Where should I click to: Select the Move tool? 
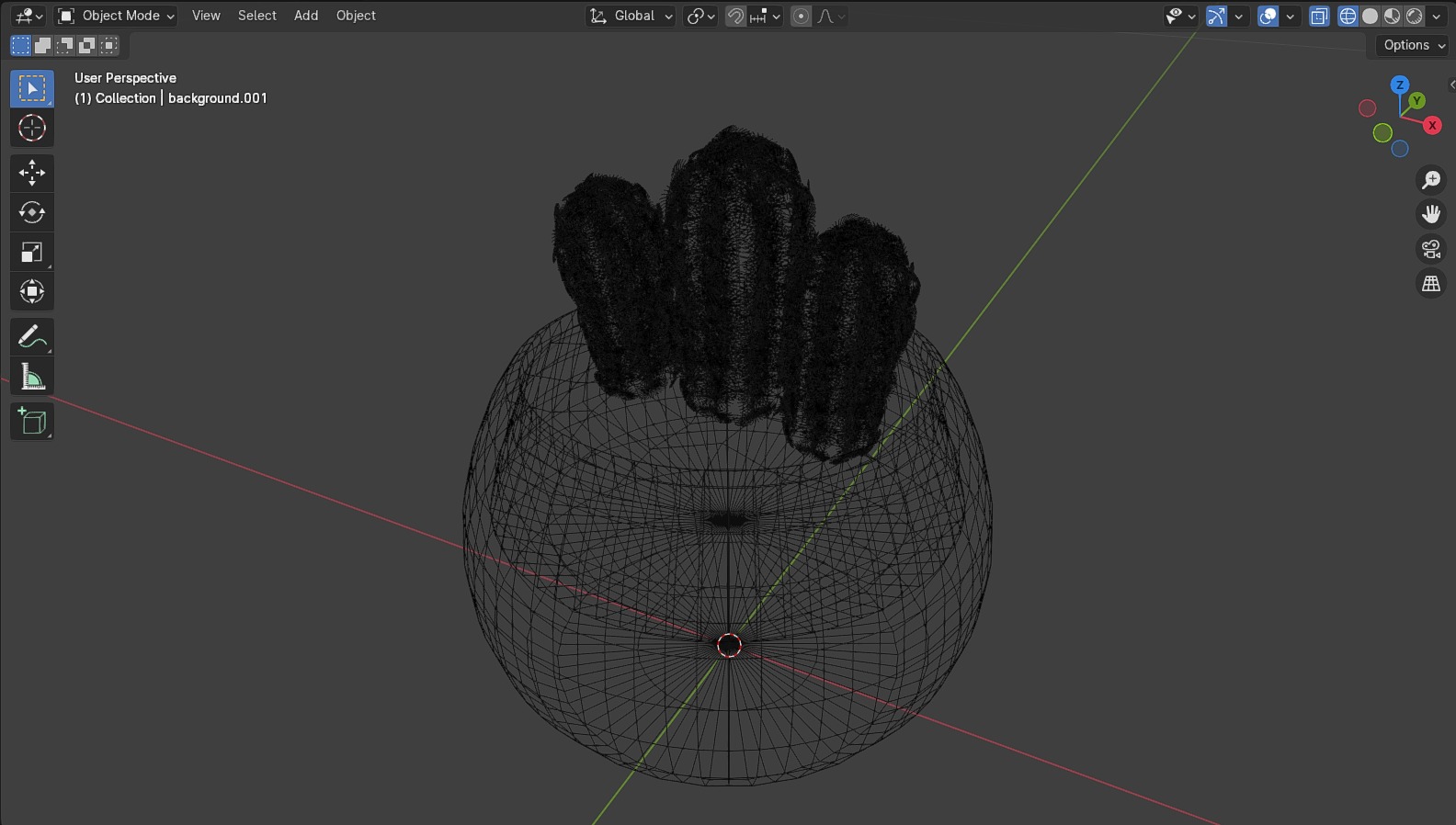pos(32,173)
